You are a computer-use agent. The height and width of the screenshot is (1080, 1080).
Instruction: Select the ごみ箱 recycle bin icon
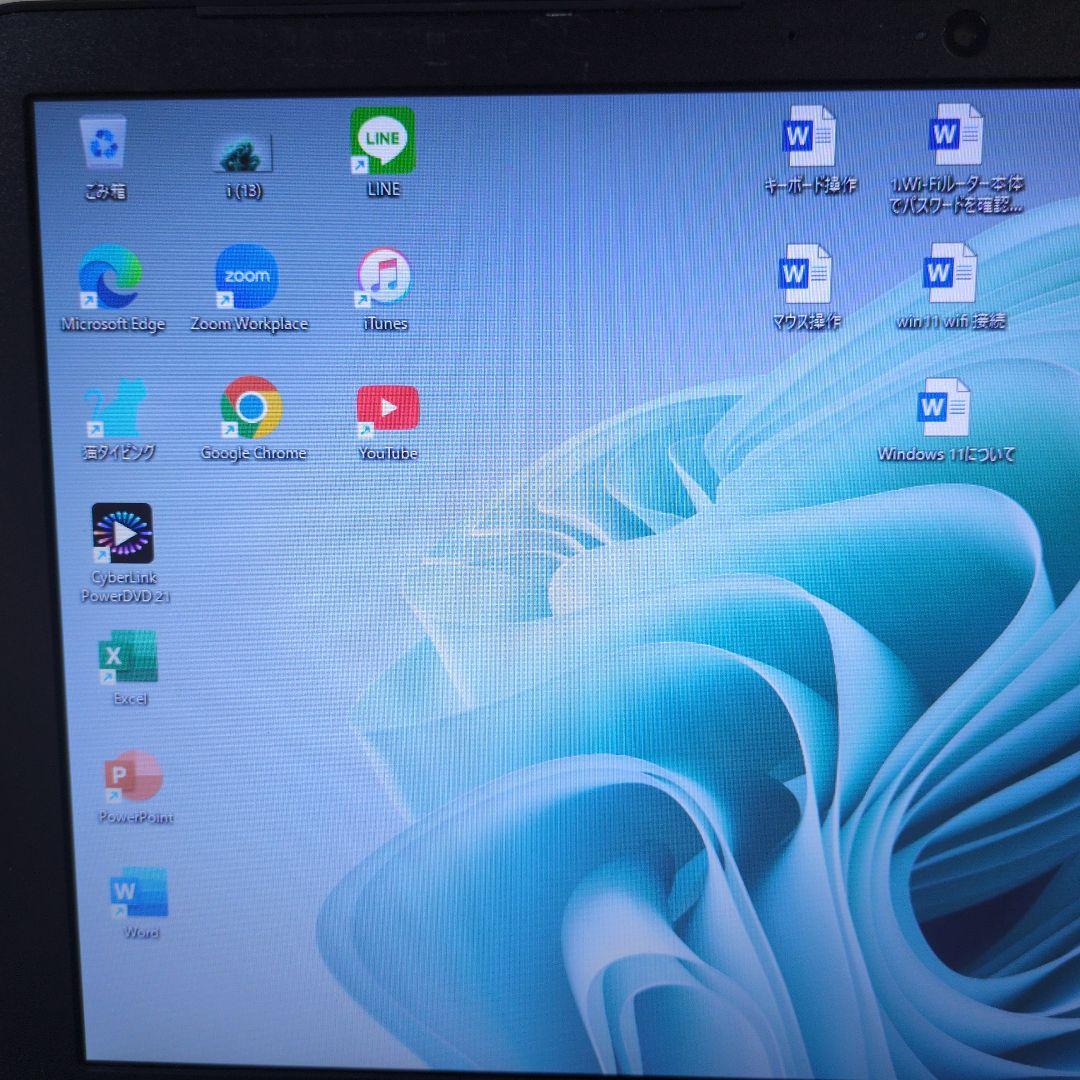coord(104,145)
